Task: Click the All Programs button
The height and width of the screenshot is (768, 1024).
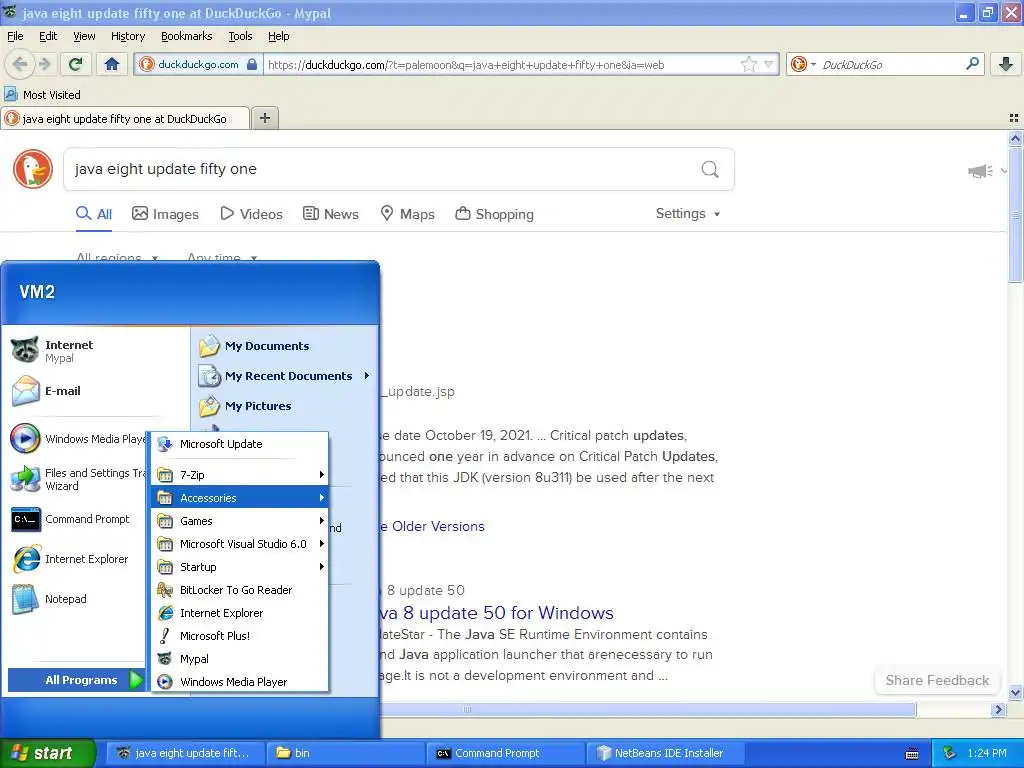Action: coord(76,680)
